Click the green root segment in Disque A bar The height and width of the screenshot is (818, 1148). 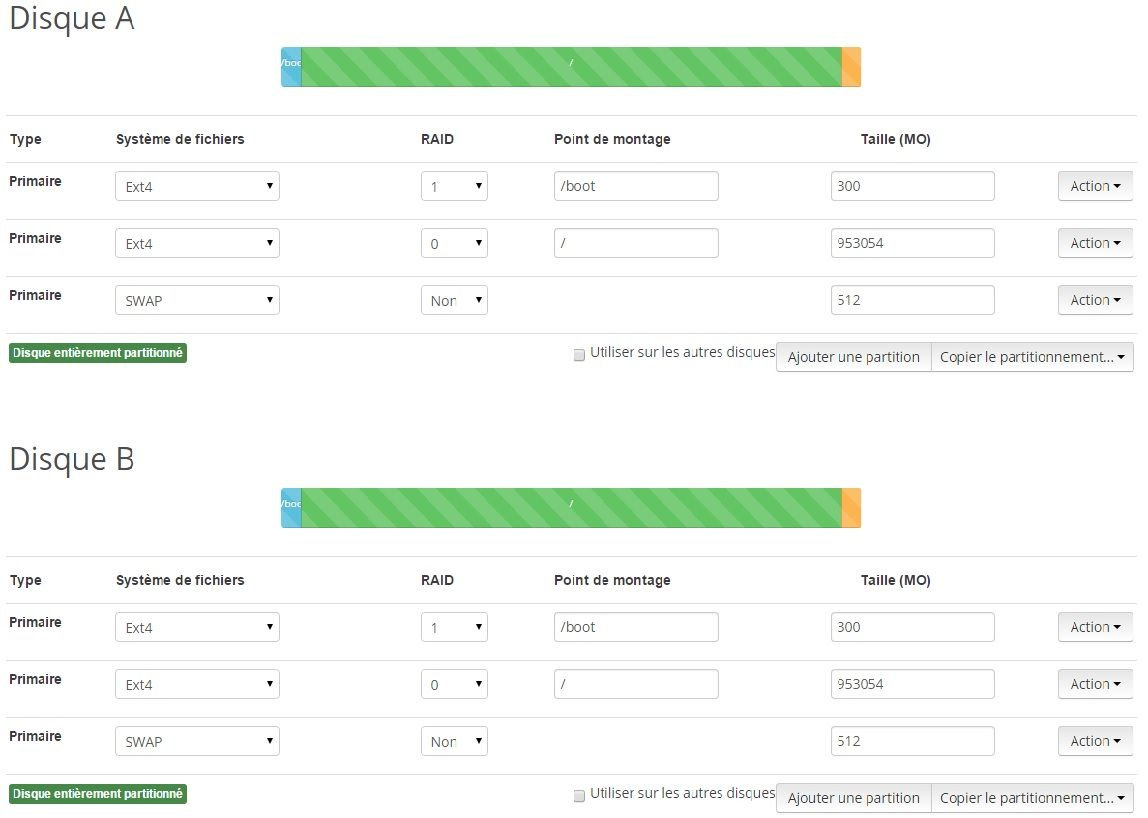click(x=570, y=67)
